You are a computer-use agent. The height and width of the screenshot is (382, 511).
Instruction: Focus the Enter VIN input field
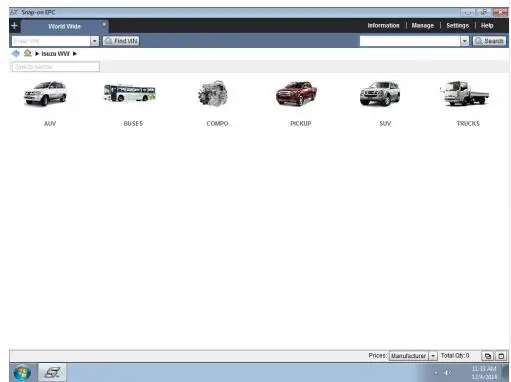[51, 41]
